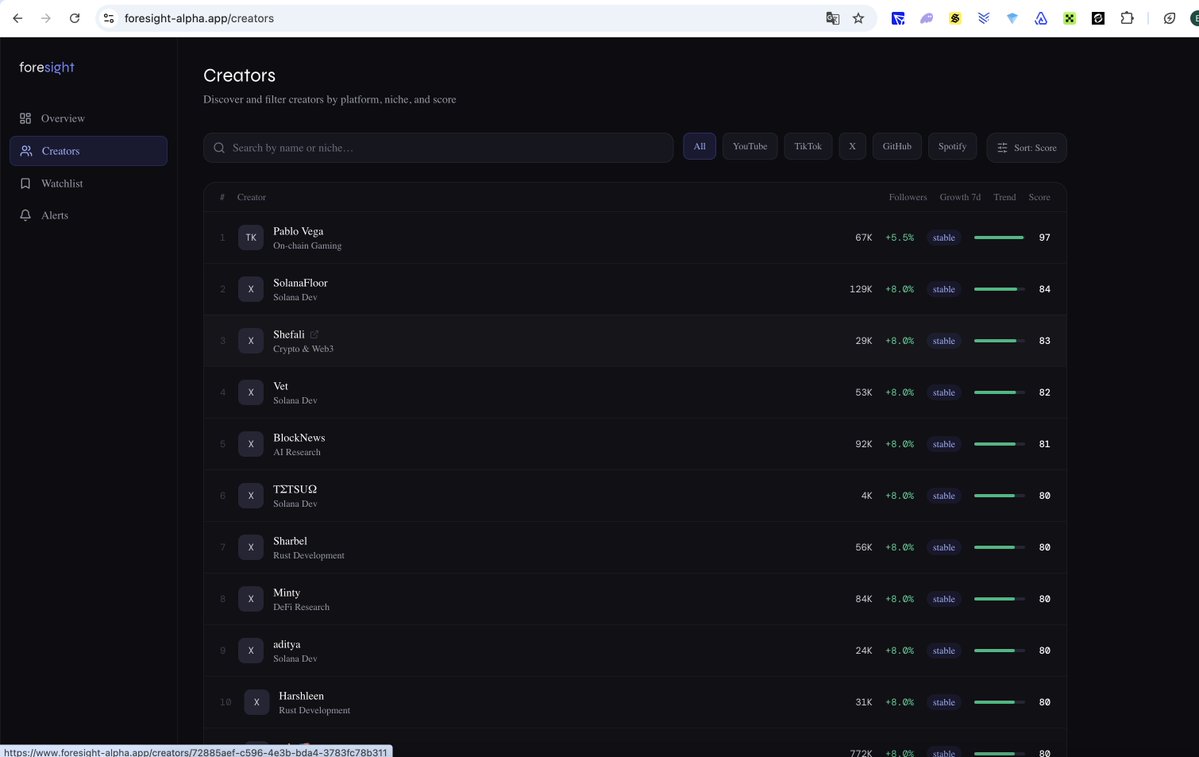Click the X platform badge for SolanaFloor

(x=251, y=289)
